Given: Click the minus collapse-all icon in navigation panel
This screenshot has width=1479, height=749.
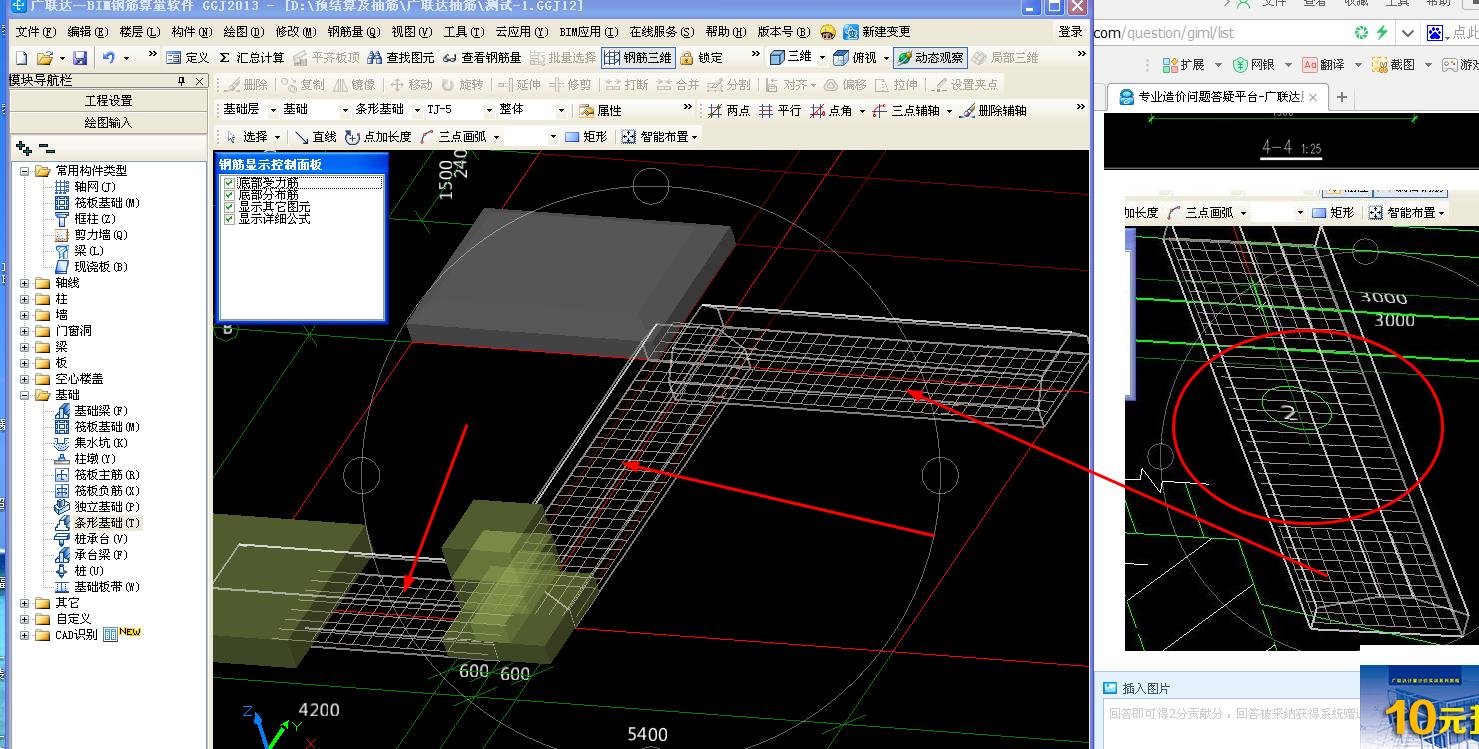Looking at the screenshot, I should click(x=46, y=148).
